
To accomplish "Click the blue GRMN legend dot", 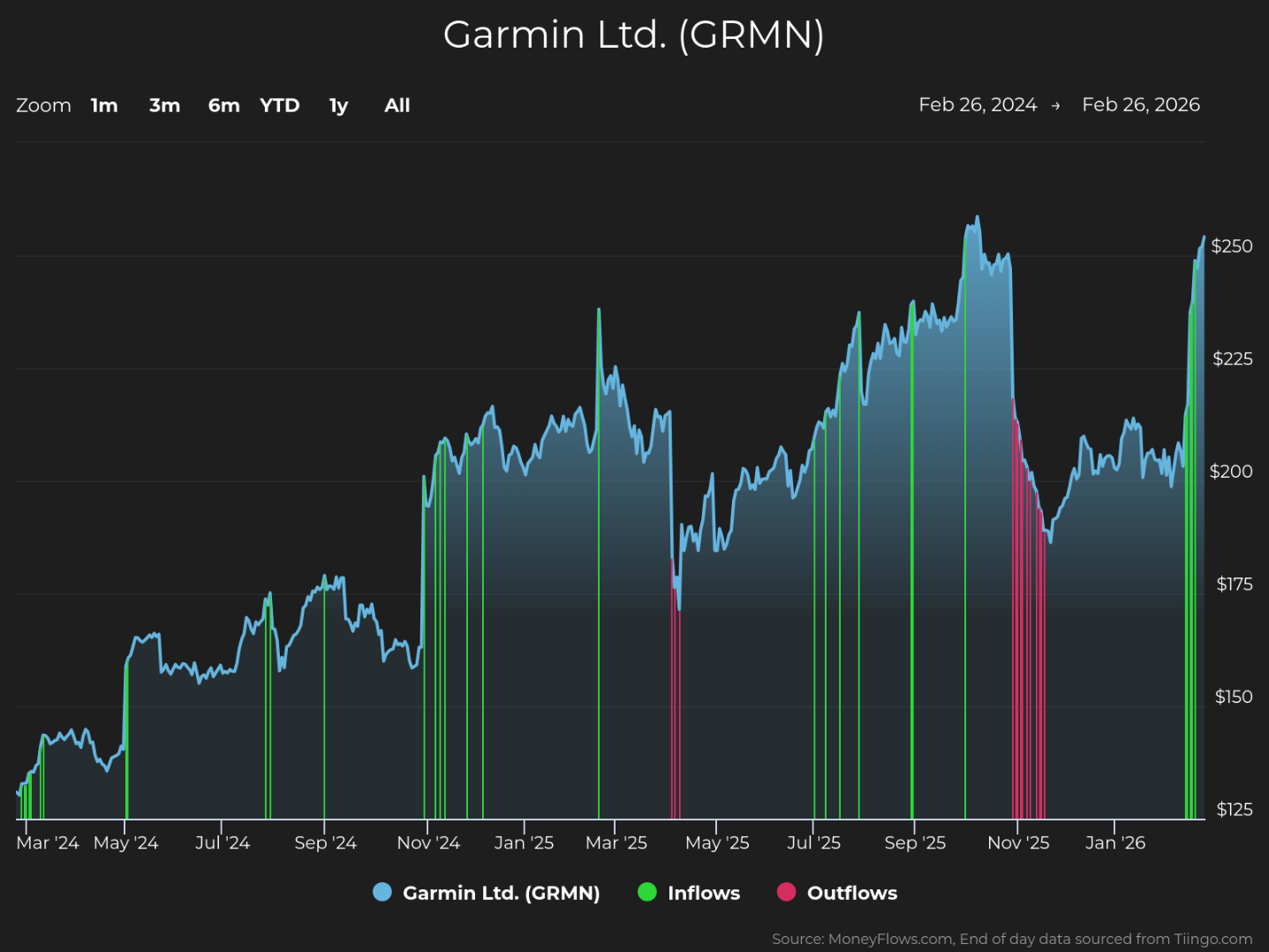I will click(x=382, y=892).
